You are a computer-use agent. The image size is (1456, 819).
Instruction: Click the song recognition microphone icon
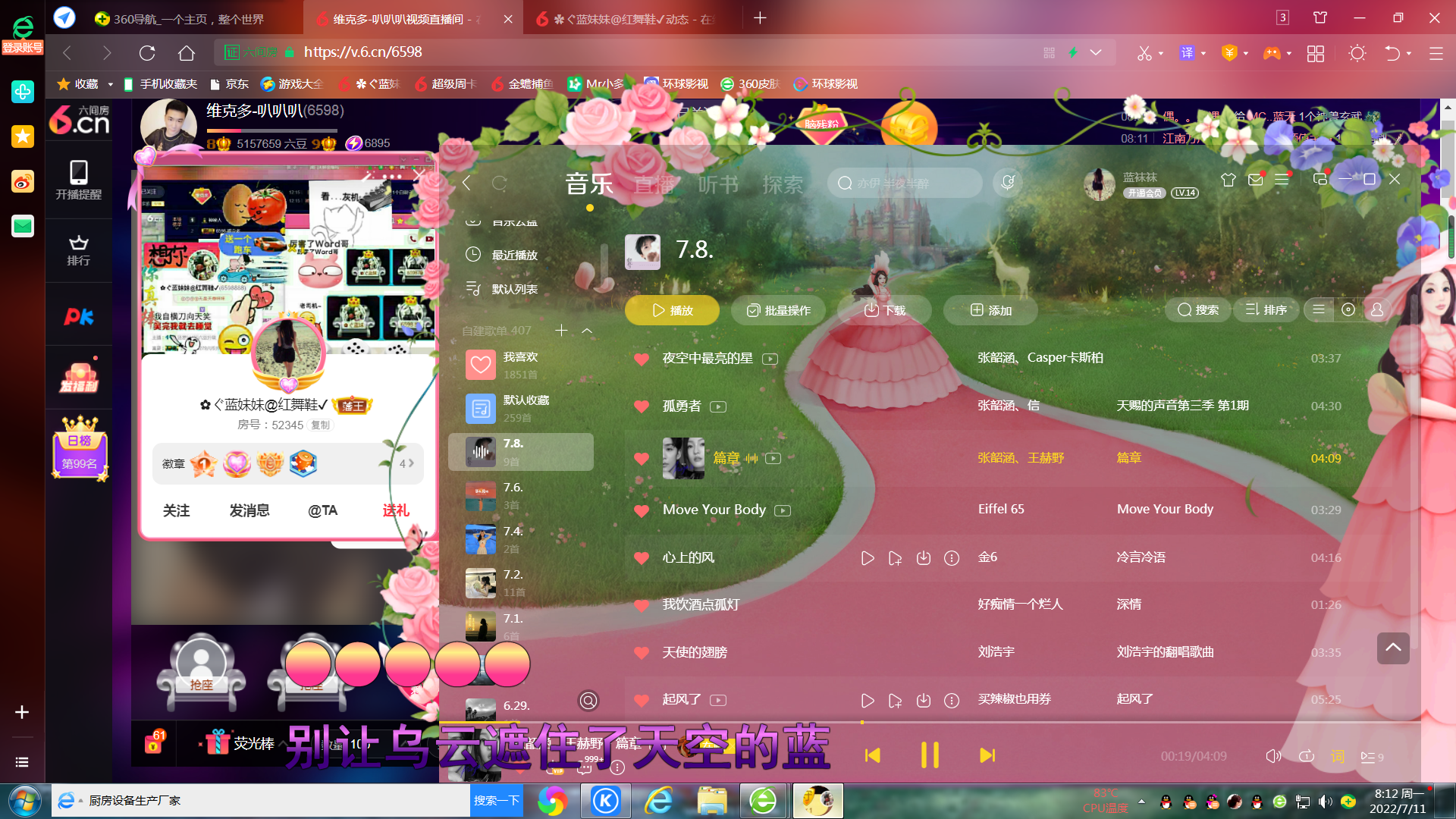pyautogui.click(x=1008, y=182)
